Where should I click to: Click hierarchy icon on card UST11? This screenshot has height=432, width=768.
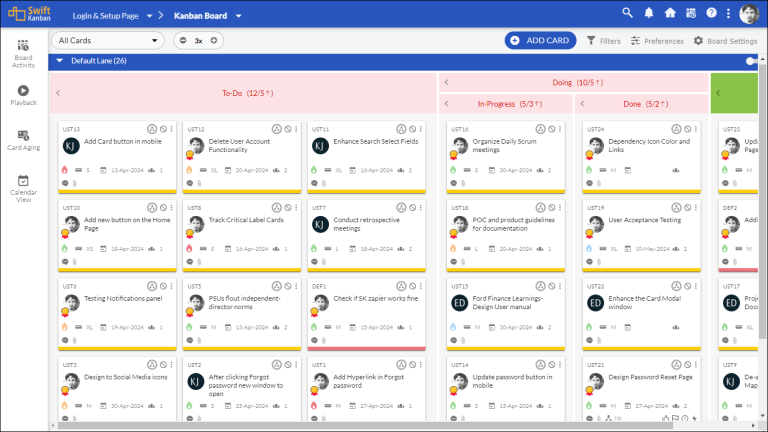pos(401,129)
